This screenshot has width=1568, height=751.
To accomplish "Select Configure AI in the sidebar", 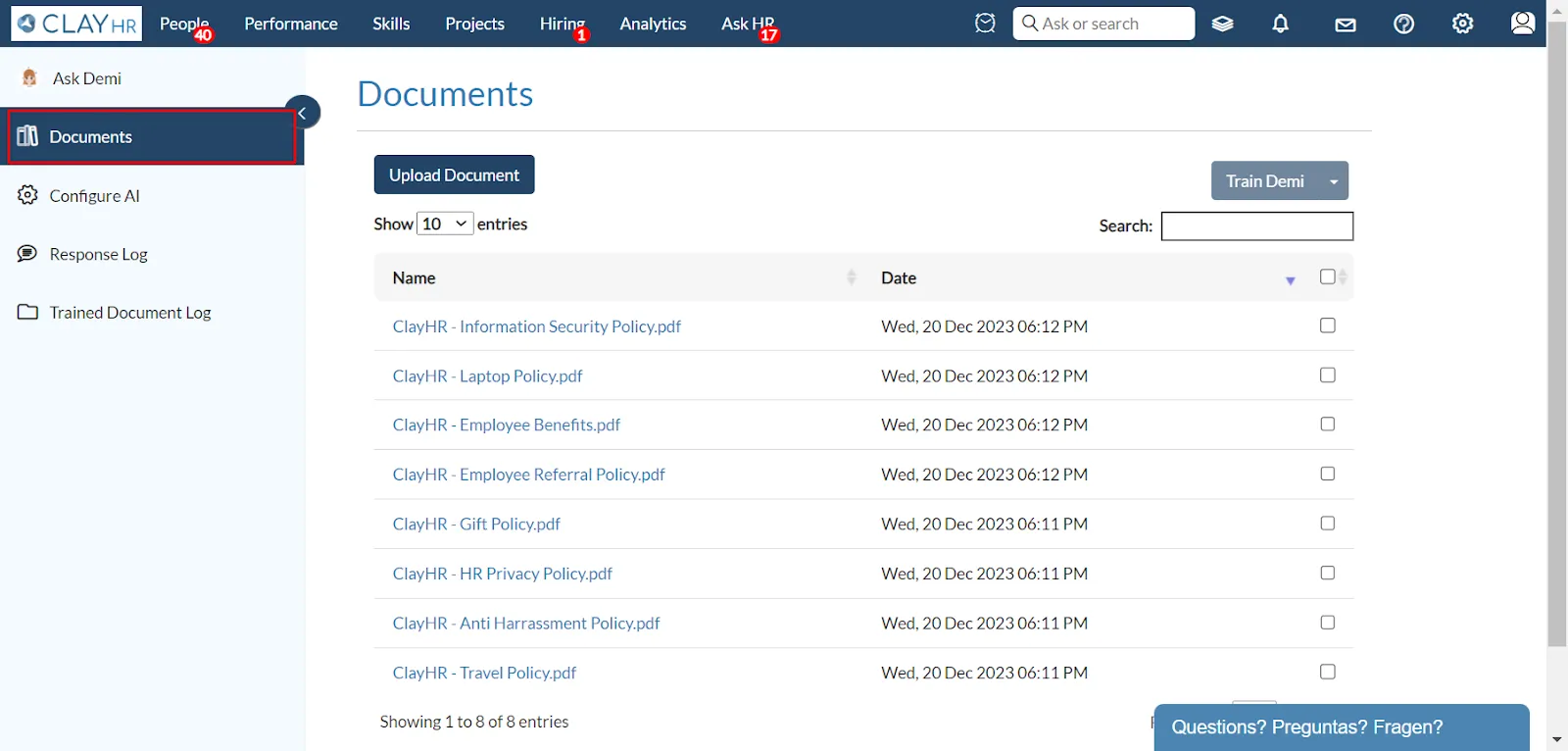I will coord(94,195).
